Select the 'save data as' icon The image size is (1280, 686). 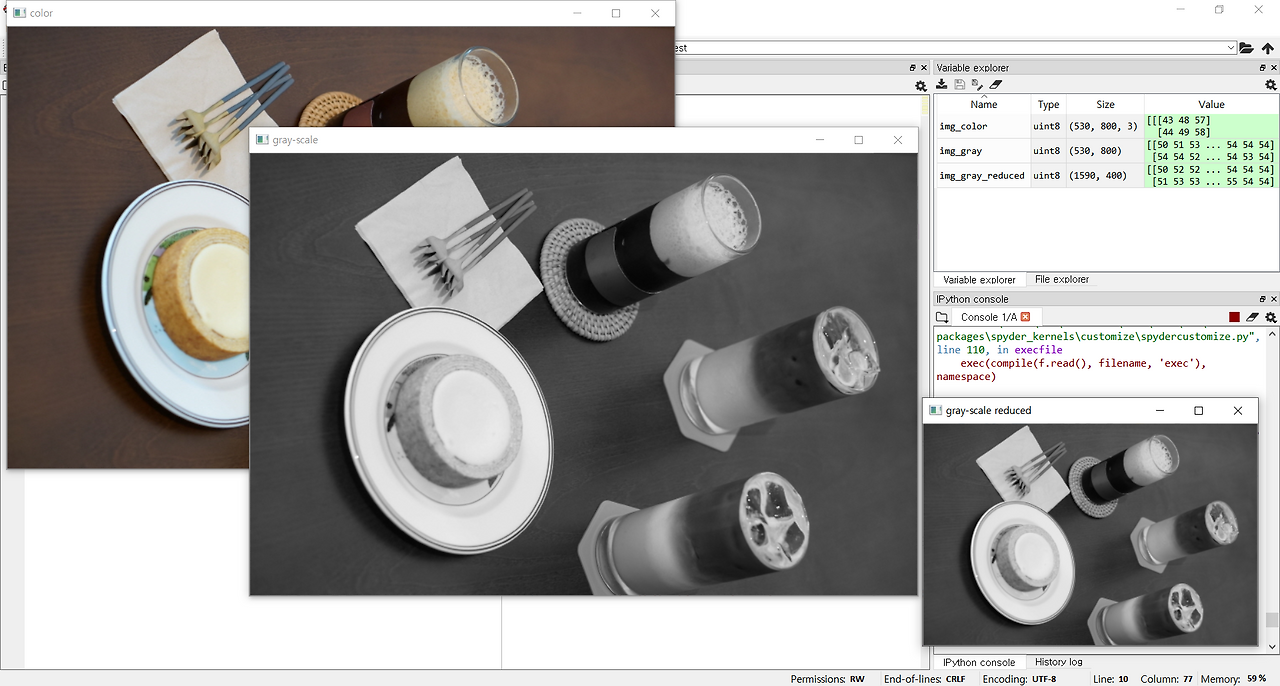(976, 84)
